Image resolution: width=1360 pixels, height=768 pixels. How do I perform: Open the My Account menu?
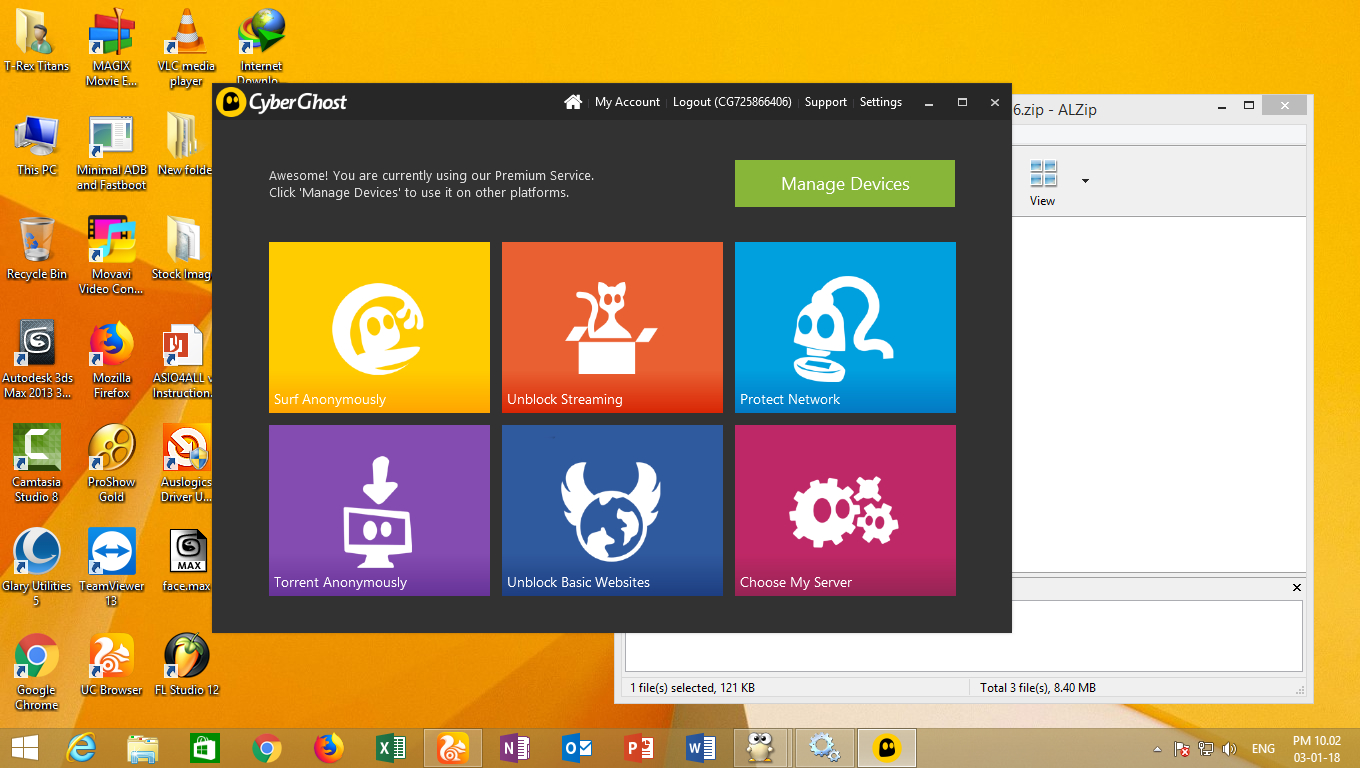pyautogui.click(x=627, y=102)
